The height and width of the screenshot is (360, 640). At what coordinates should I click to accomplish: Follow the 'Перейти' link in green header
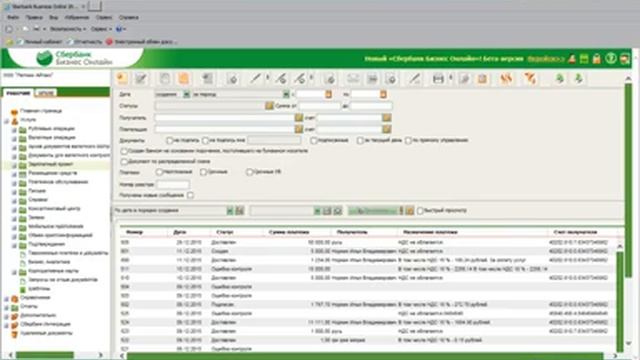545,59
